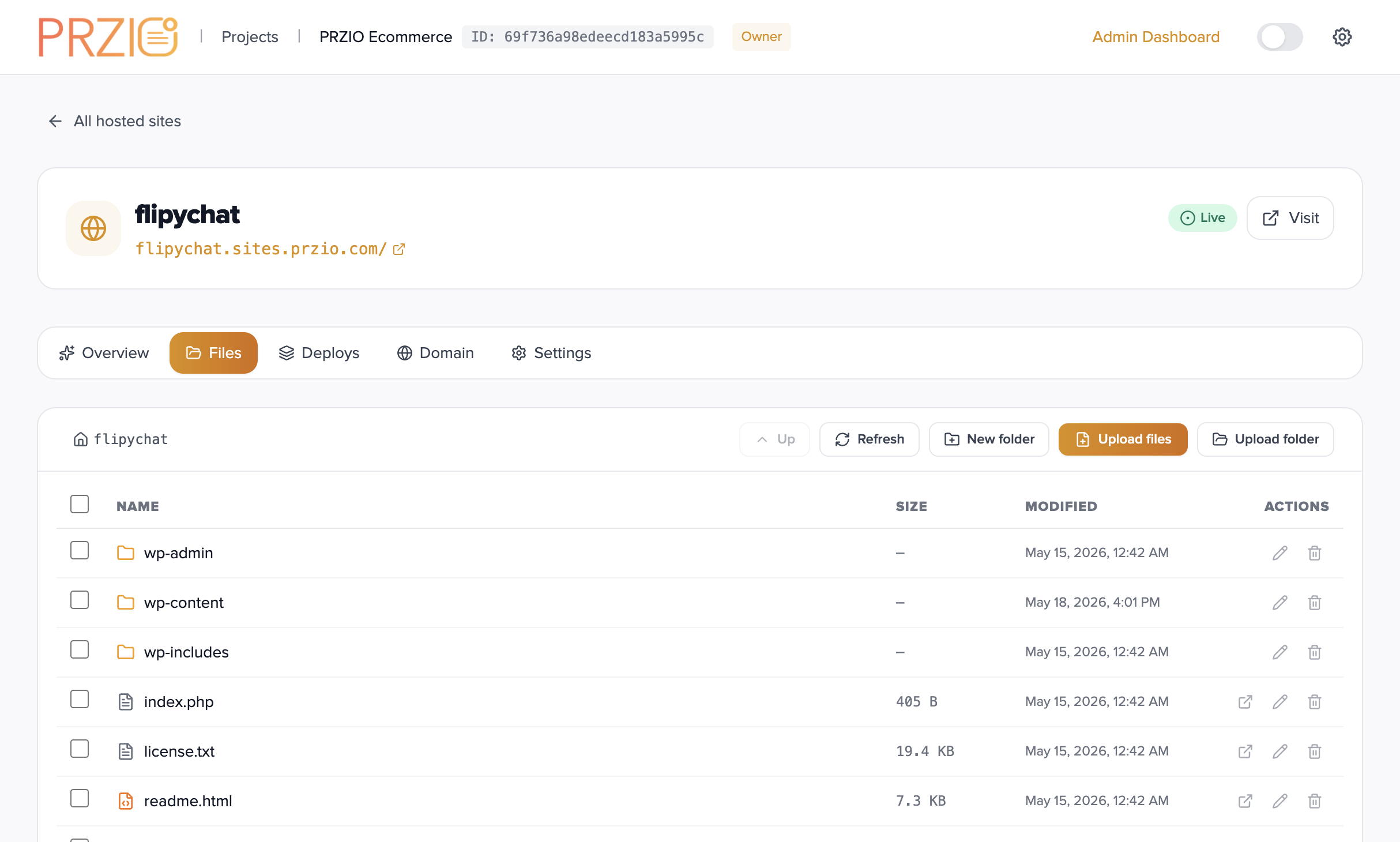1400x842 pixels.
Task: Check the select-all checkbox in header
Action: 80,504
